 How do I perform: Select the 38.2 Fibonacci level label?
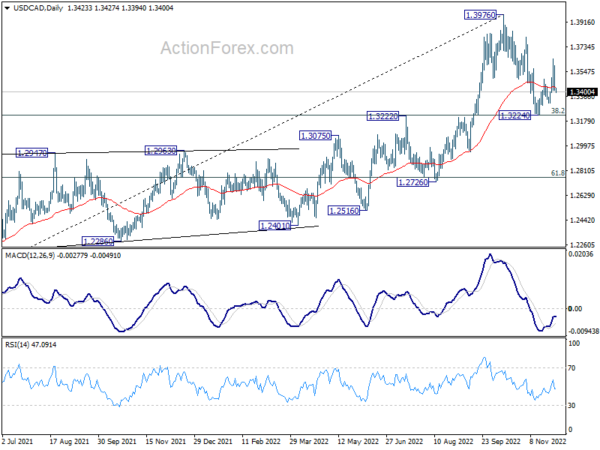(558, 111)
